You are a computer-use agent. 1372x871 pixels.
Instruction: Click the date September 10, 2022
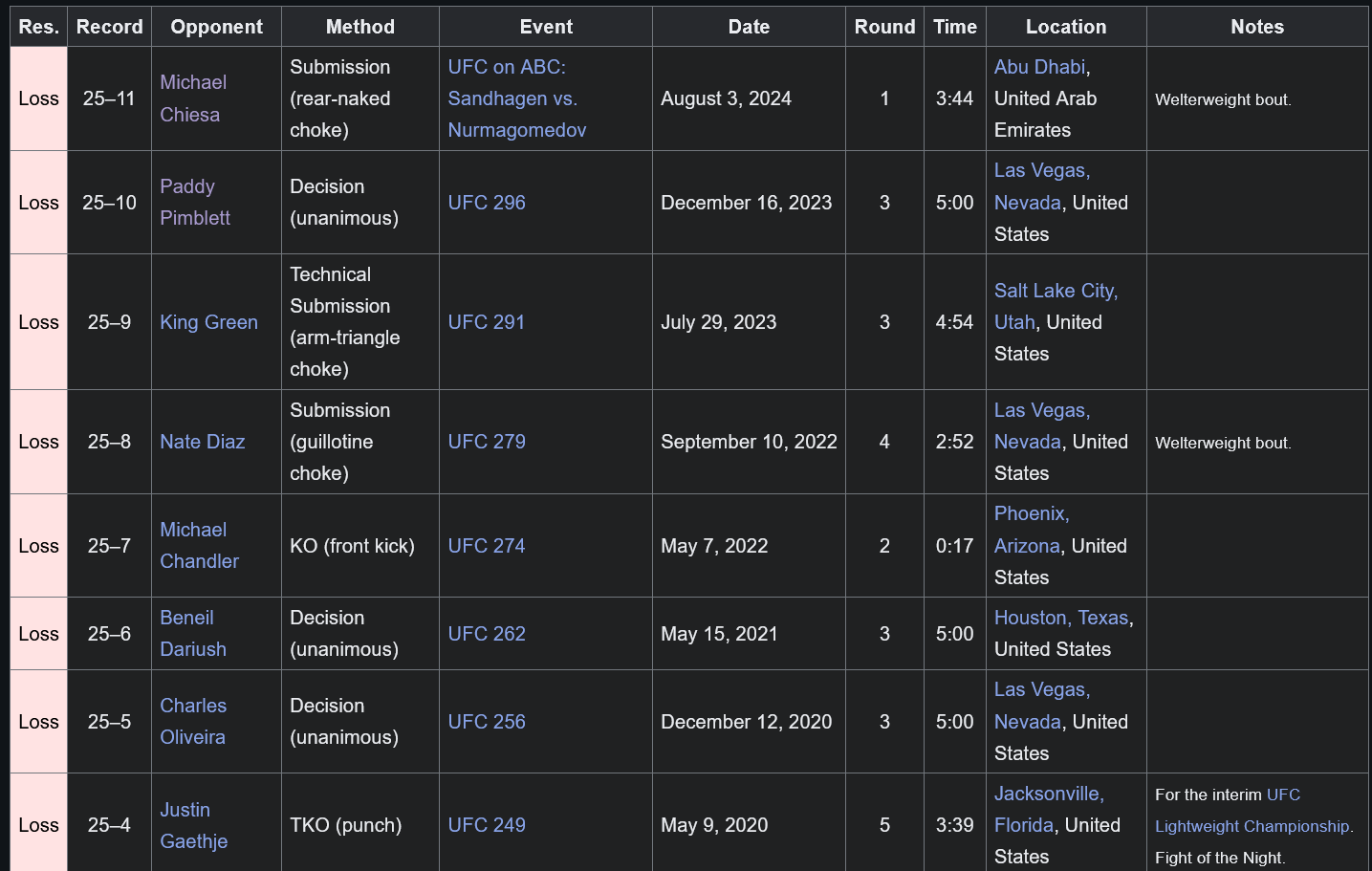click(749, 442)
